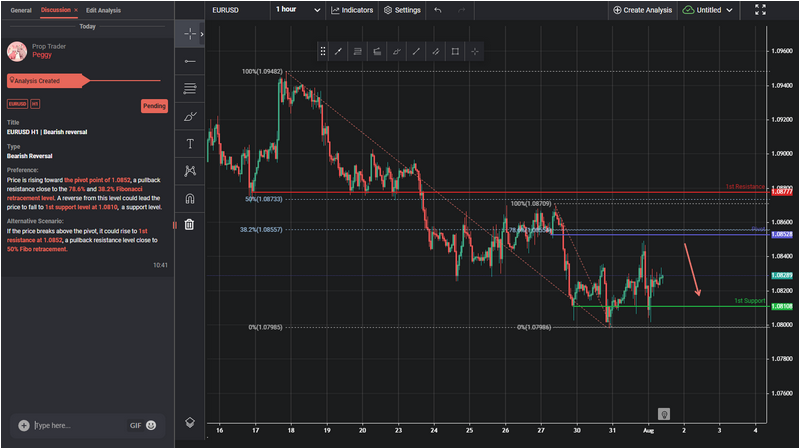Viewport: 799px width, 448px height.
Task: Select the brush drawing tool in sidebar
Action: (190, 116)
